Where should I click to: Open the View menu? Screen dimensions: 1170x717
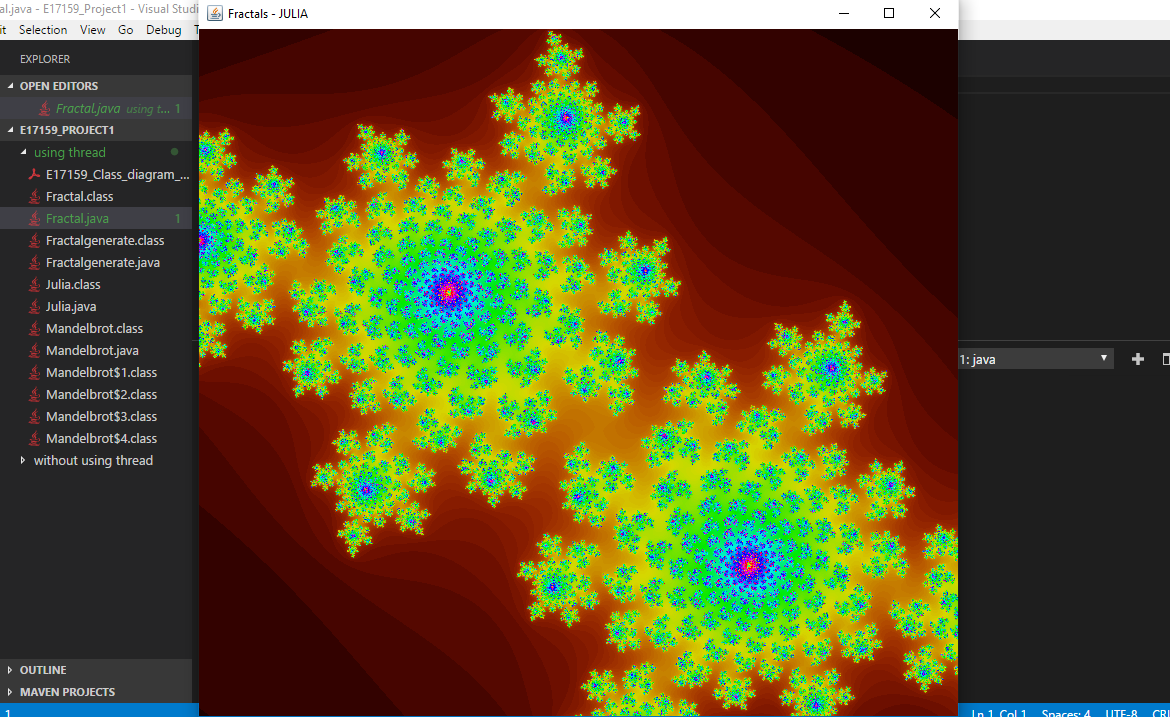tap(92, 29)
